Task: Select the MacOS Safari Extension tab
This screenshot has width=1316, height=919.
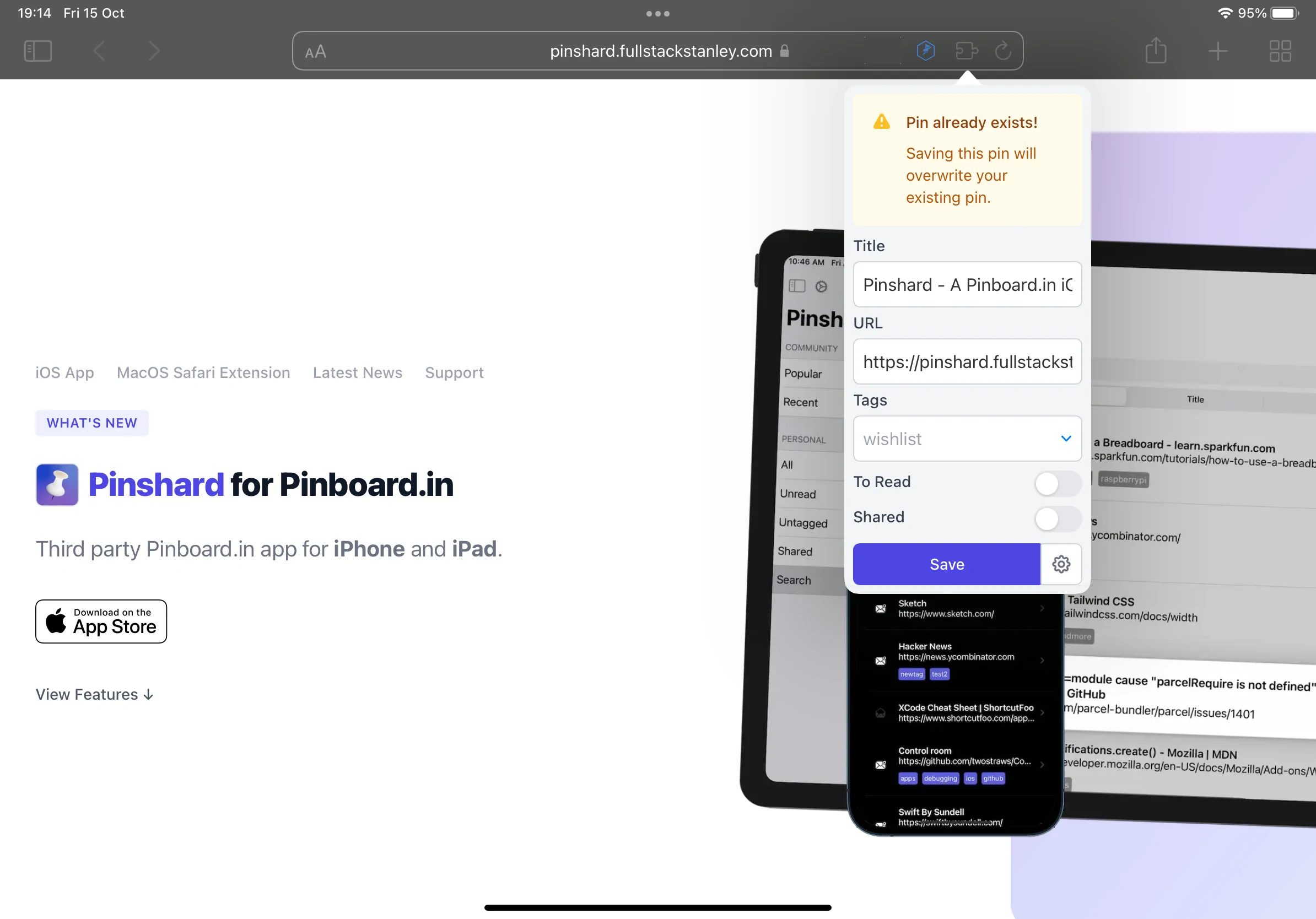Action: point(204,372)
